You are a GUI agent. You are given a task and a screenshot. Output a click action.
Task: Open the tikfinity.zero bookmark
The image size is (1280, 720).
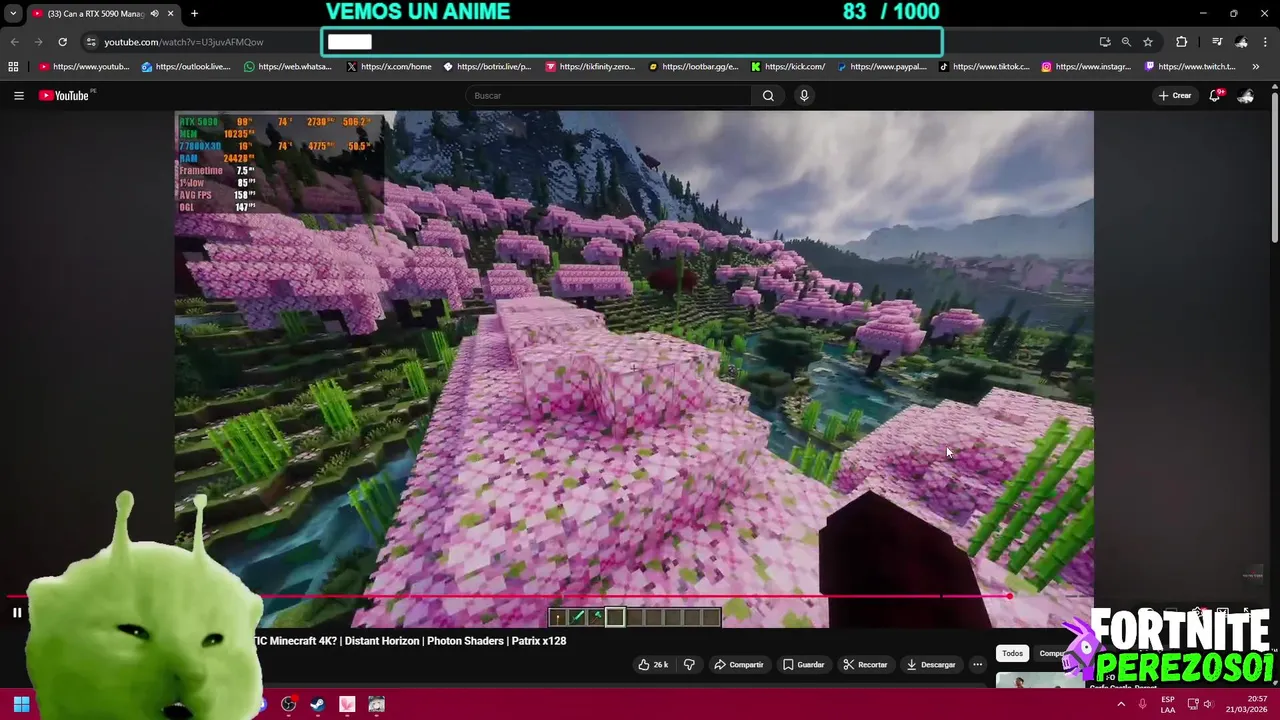590,67
